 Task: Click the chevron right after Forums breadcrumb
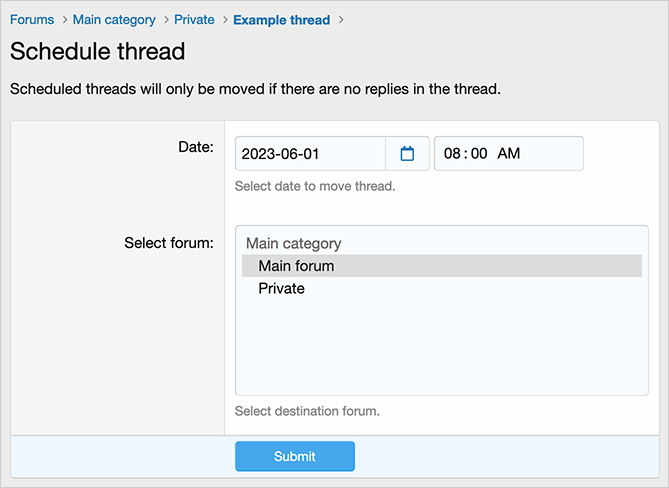click(64, 20)
